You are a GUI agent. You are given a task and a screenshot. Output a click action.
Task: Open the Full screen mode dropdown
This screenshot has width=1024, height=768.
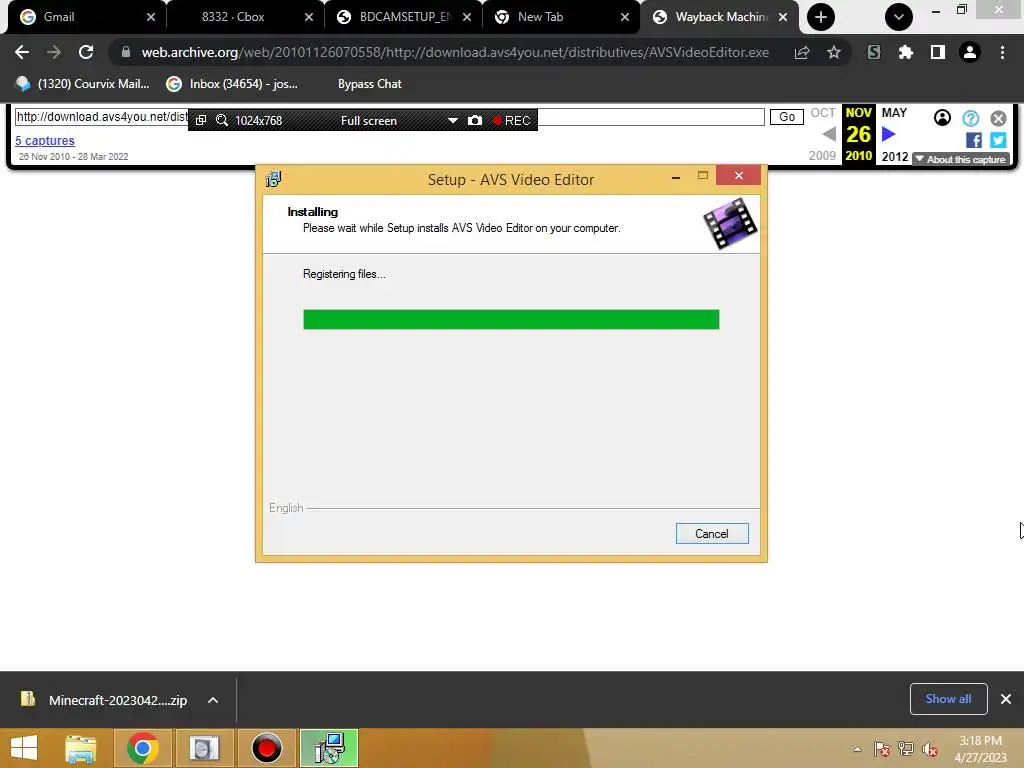coord(452,121)
